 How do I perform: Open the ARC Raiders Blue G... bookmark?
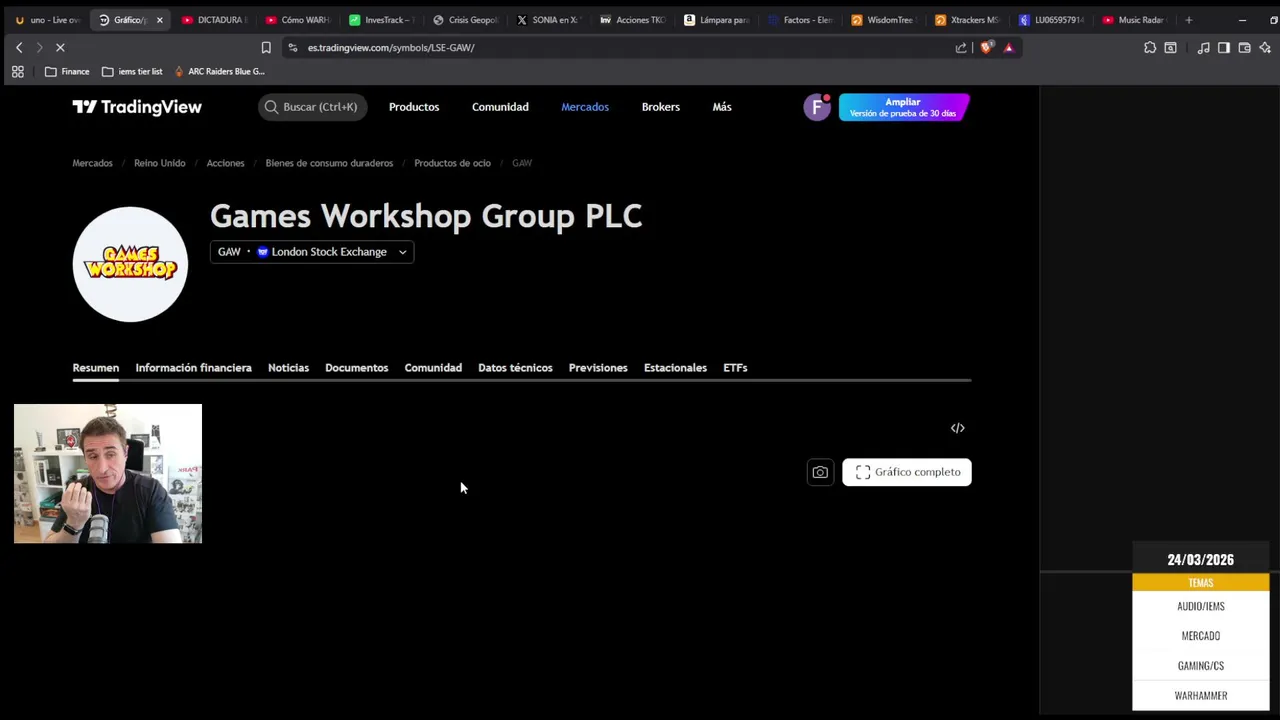click(x=219, y=71)
